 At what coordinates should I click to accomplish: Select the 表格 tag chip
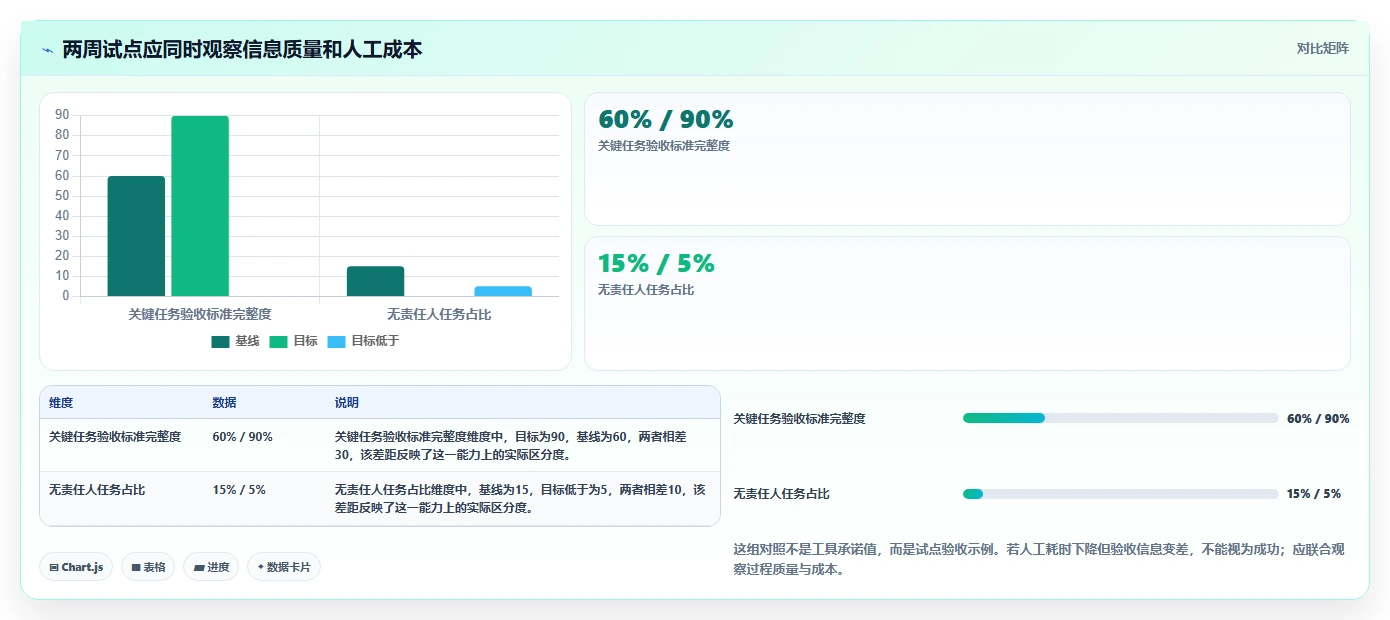tap(148, 567)
